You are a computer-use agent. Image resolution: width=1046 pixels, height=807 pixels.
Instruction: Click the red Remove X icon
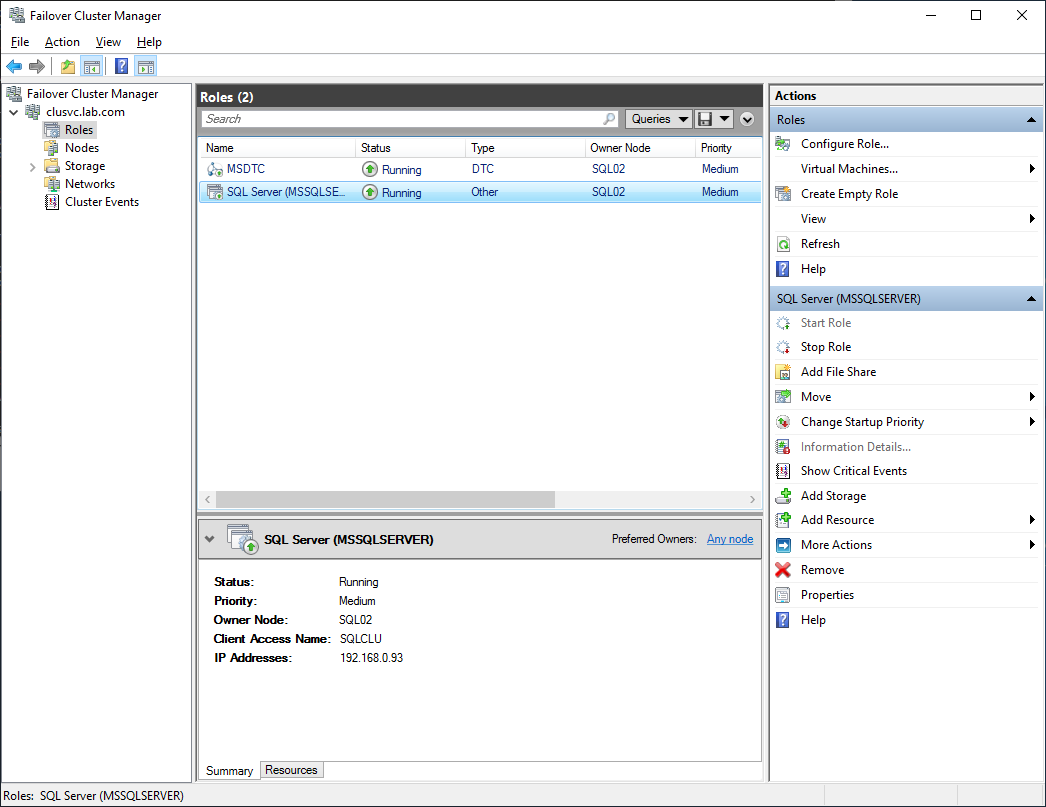783,570
